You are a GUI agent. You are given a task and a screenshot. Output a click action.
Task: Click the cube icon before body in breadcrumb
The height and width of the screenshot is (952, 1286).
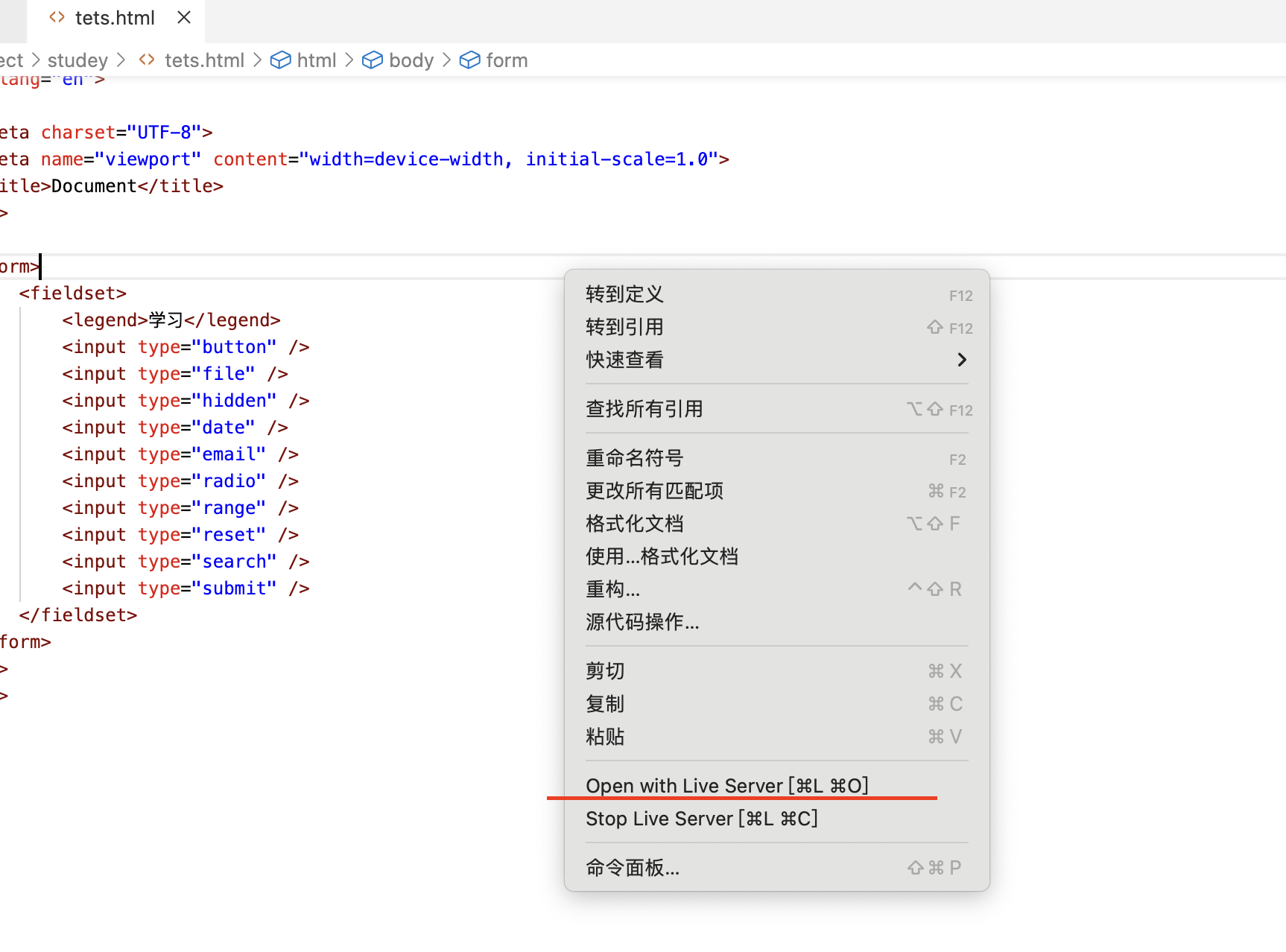pyautogui.click(x=372, y=60)
